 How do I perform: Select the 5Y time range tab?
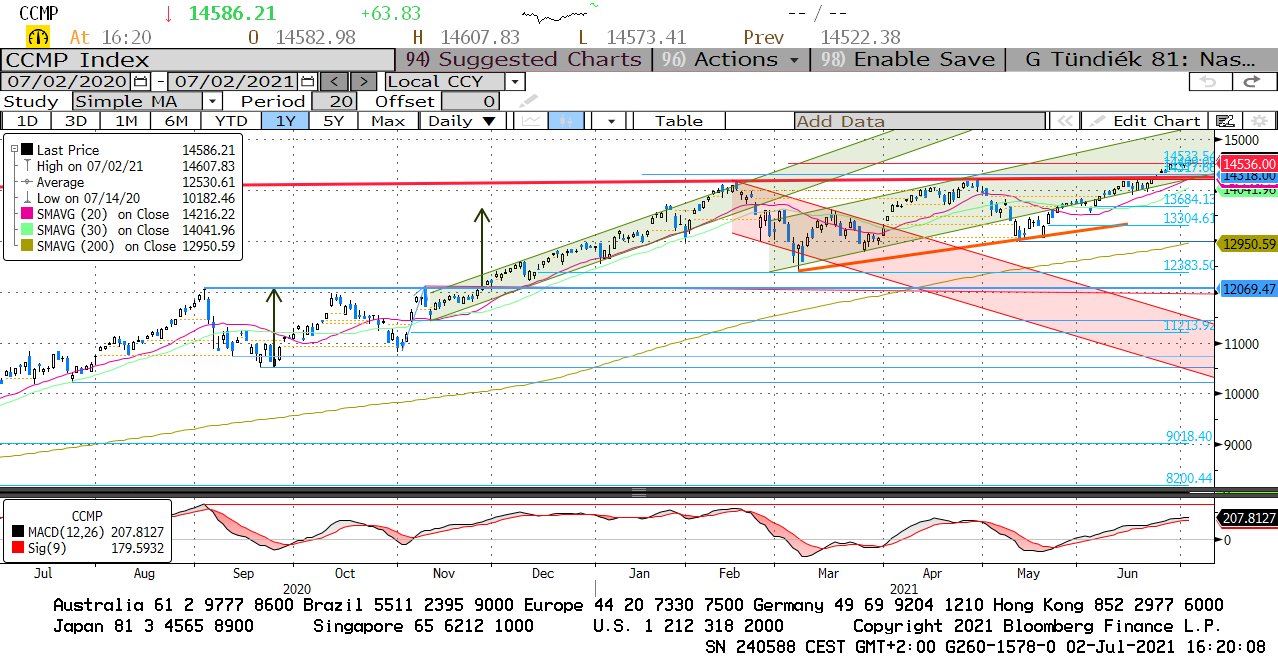(334, 121)
